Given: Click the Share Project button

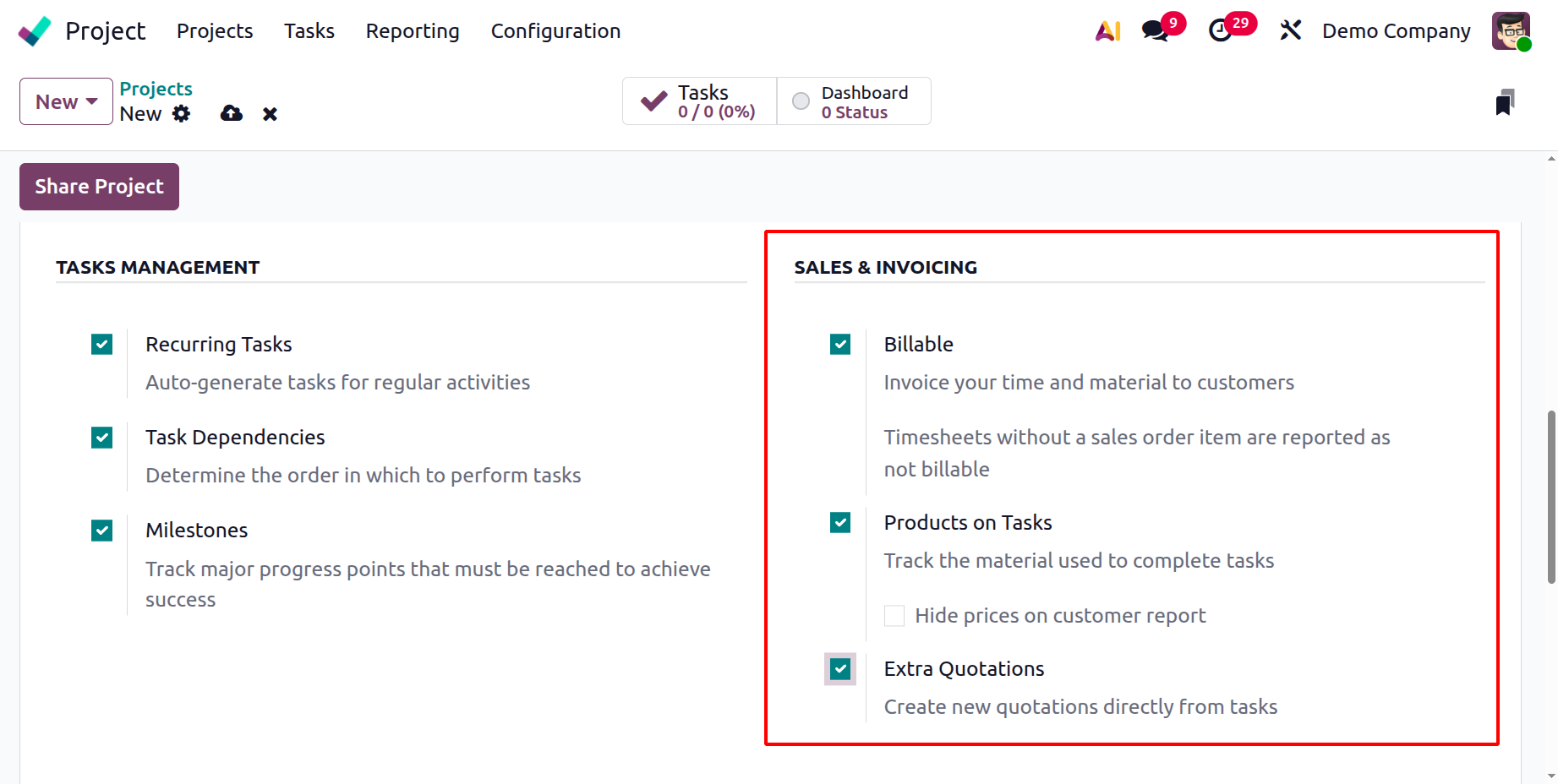Looking at the screenshot, I should 99,187.
